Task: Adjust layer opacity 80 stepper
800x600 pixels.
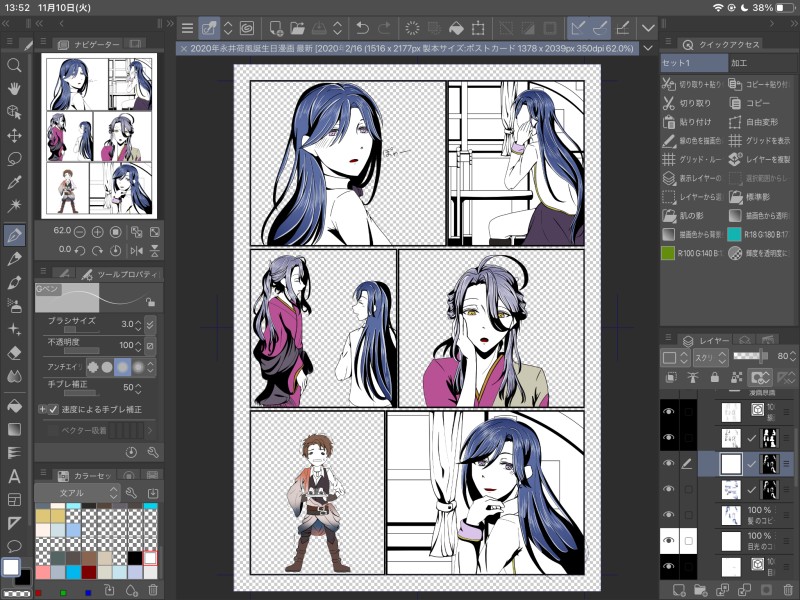Action: [792, 356]
